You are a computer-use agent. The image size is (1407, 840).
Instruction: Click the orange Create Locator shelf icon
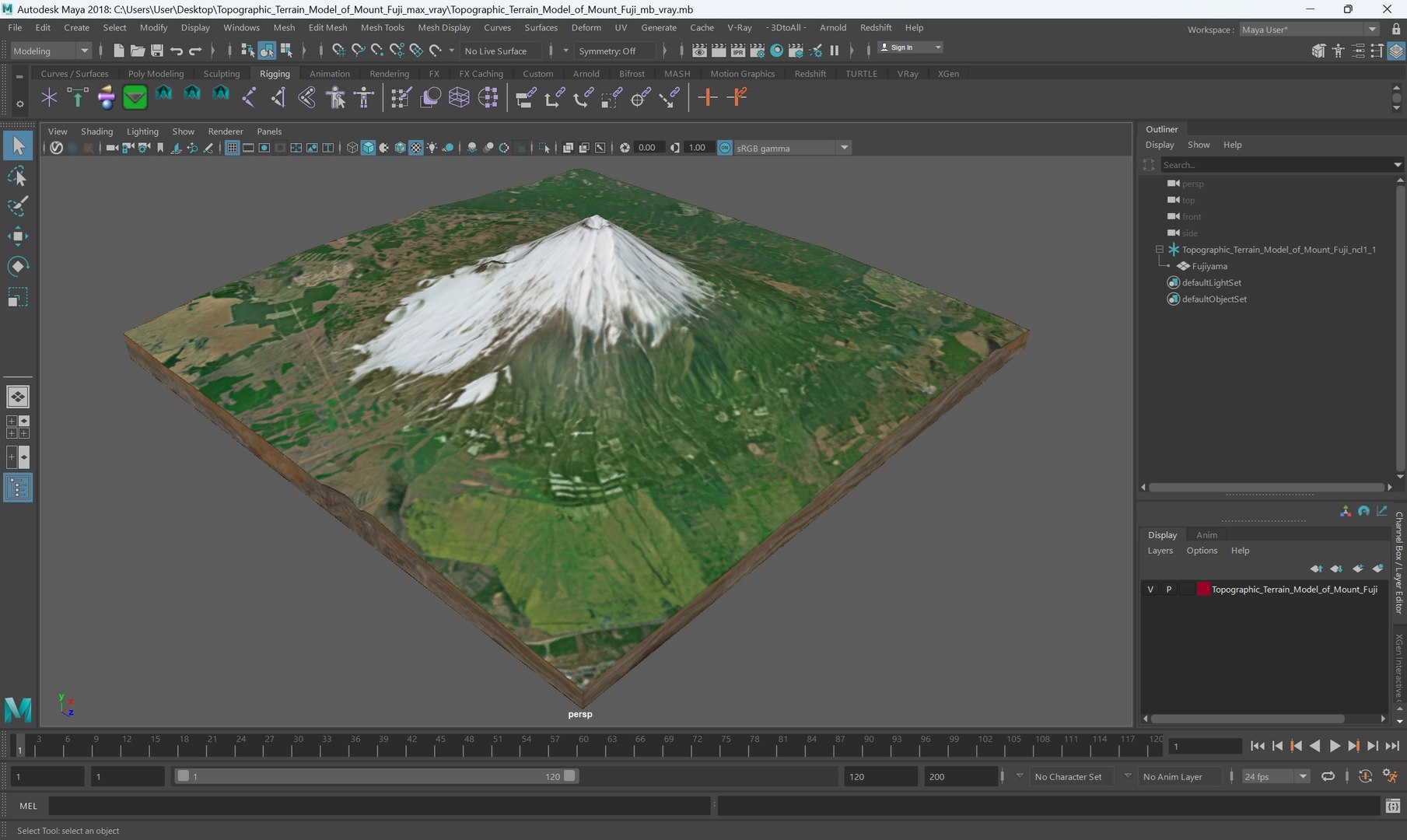tap(707, 97)
